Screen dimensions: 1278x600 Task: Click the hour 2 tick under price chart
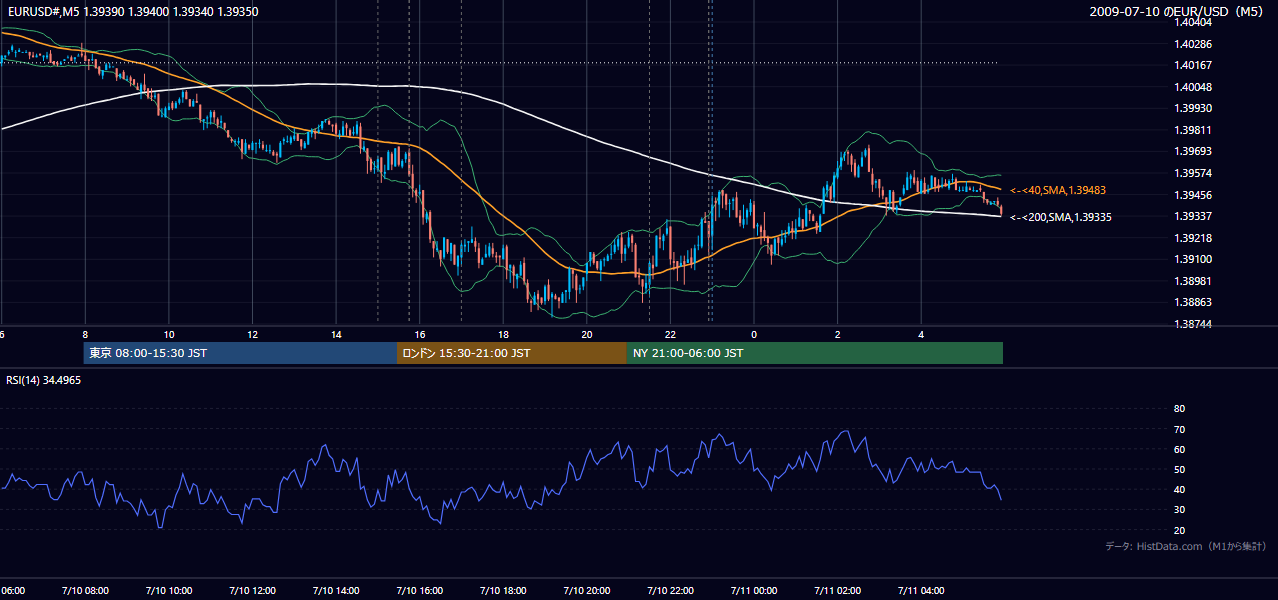pyautogui.click(x=838, y=335)
